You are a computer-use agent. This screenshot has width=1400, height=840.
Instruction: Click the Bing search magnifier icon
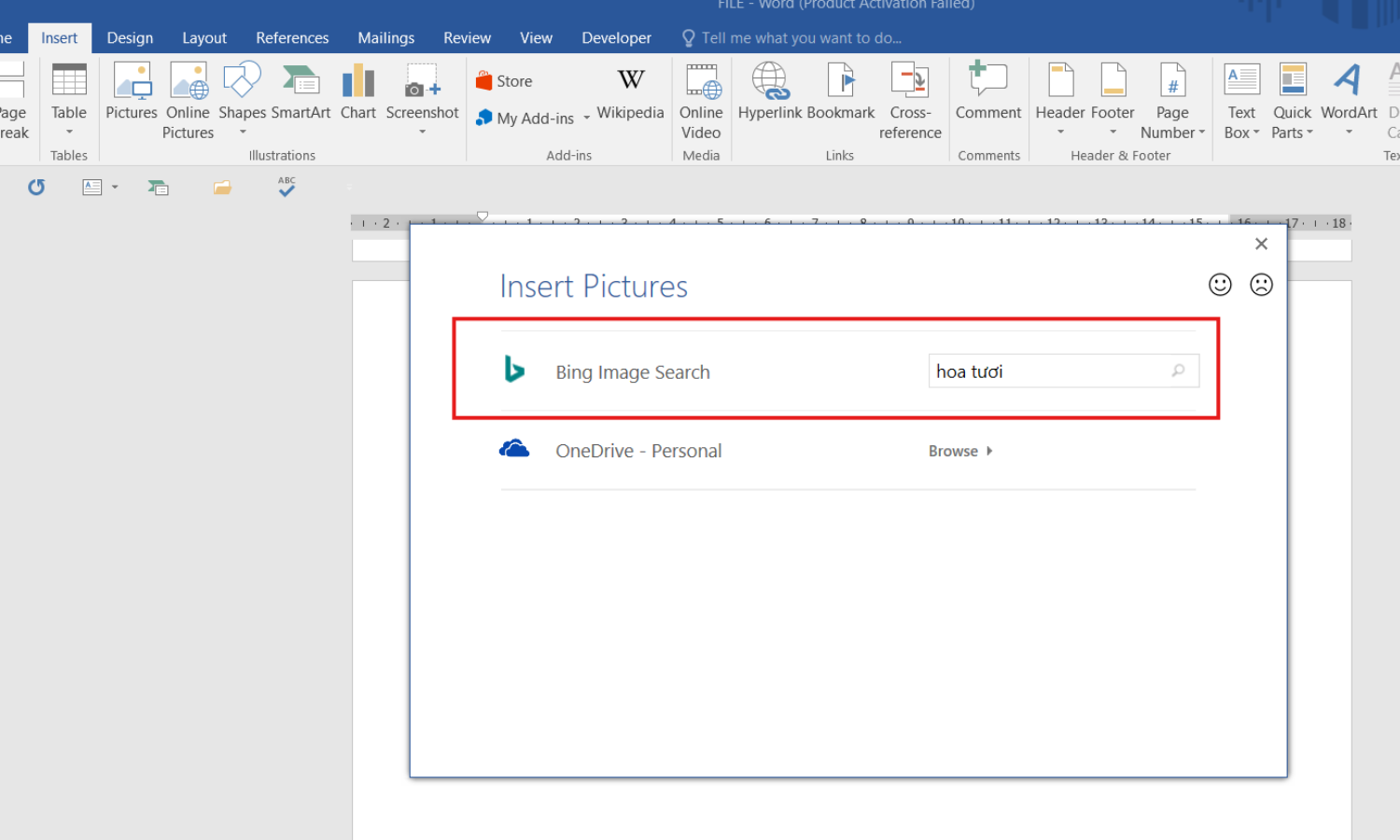(1178, 371)
